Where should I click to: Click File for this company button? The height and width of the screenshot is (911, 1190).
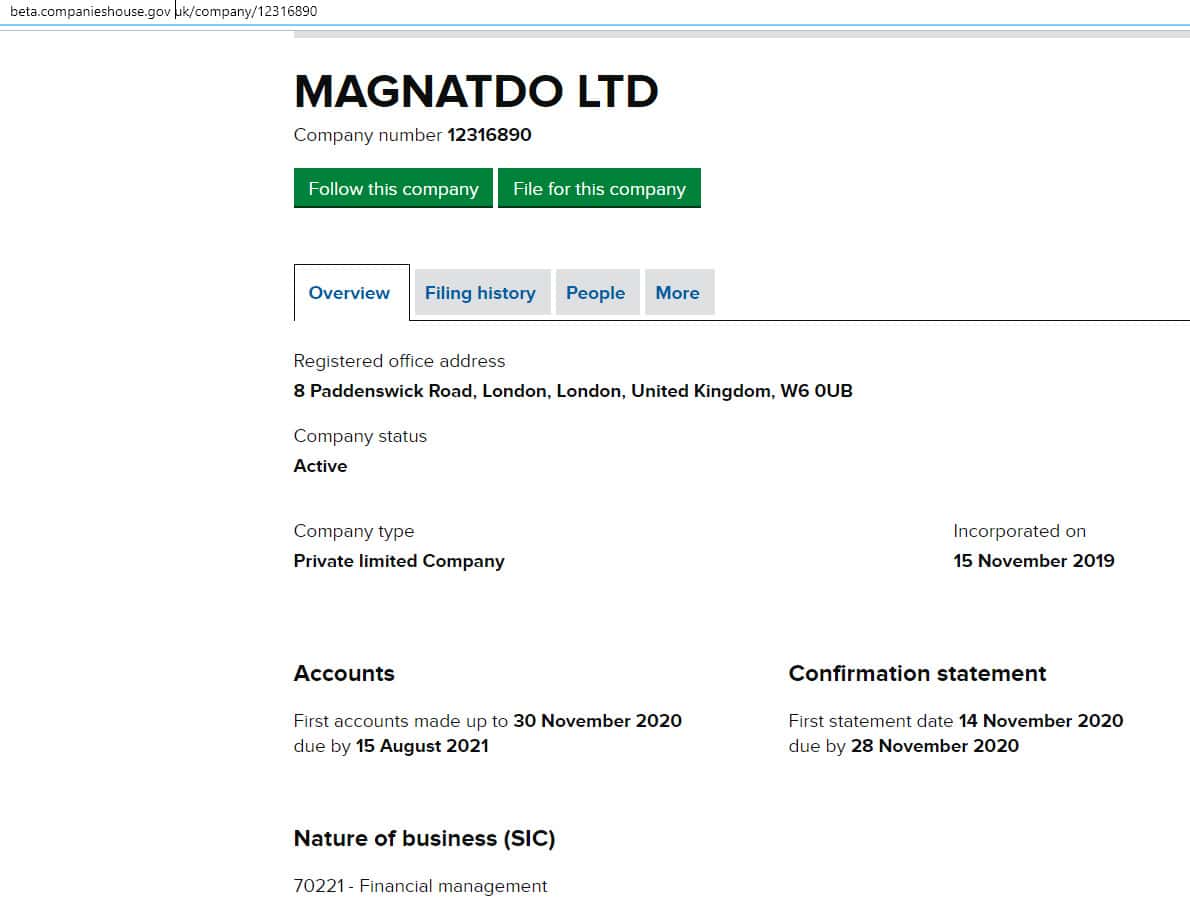point(599,189)
